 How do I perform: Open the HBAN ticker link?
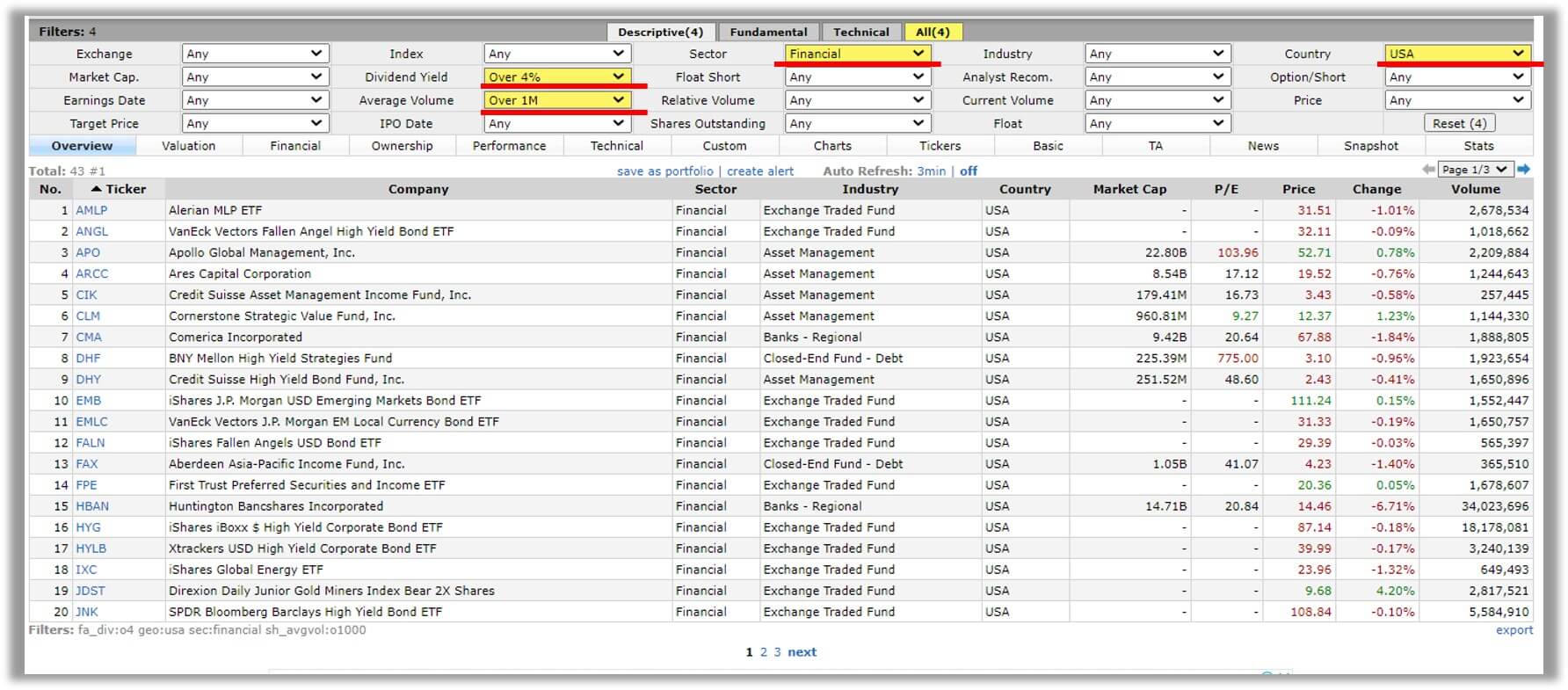pos(92,506)
